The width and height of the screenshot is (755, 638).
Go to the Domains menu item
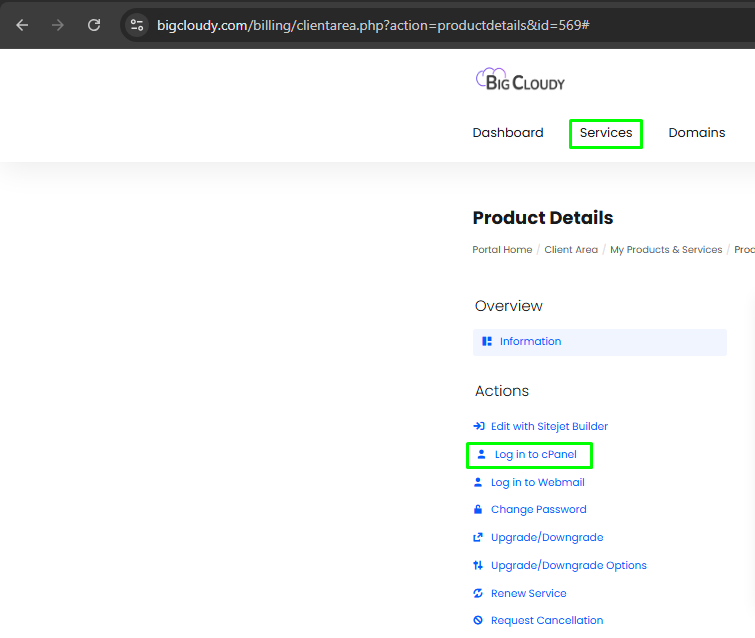pyautogui.click(x=697, y=133)
